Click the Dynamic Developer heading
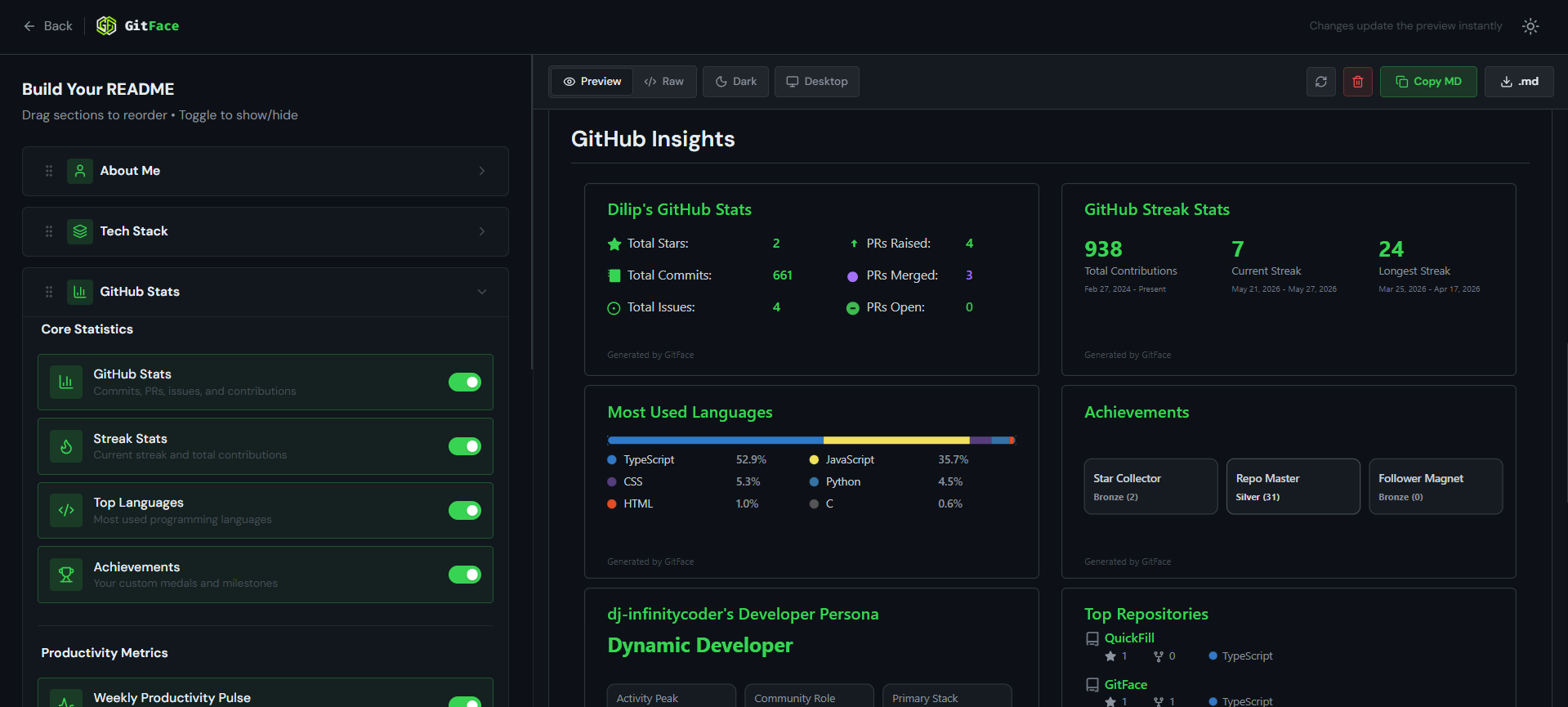 (700, 646)
